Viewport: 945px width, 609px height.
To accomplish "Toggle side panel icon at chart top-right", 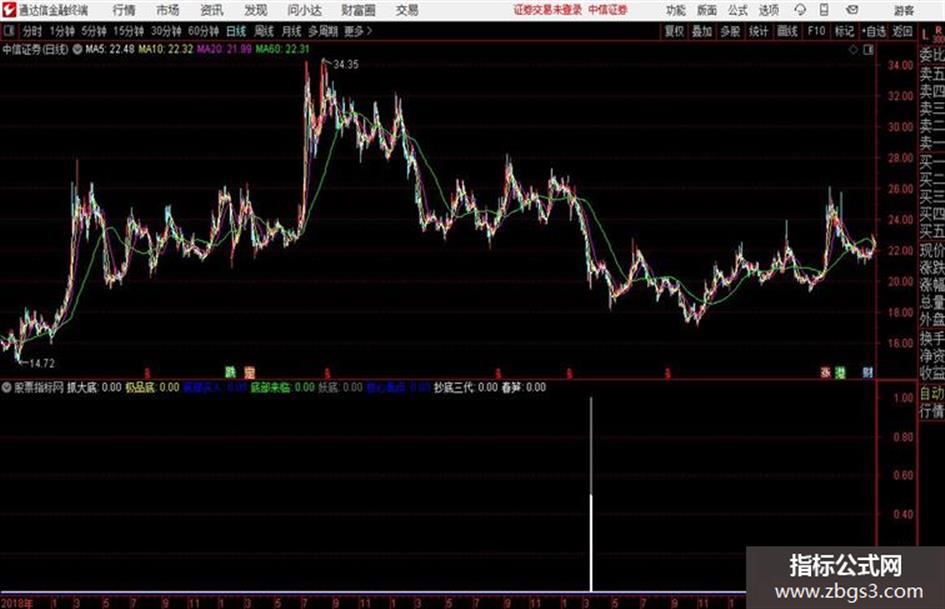I will [x=868, y=50].
